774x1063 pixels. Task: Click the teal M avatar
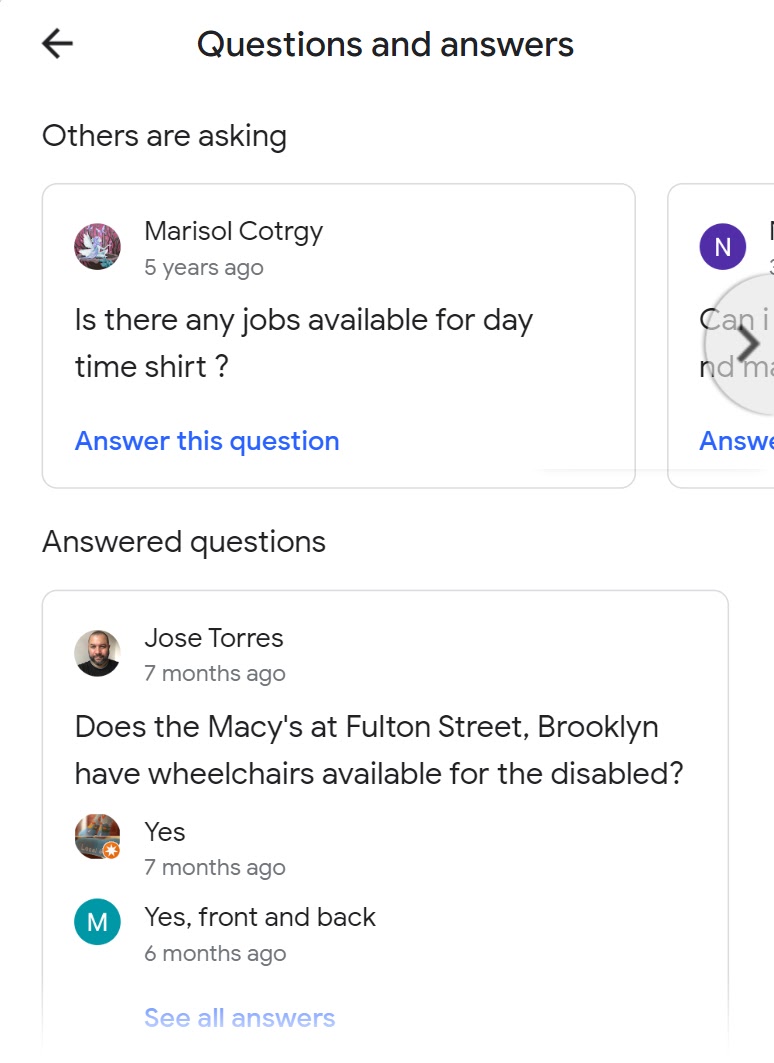tap(98, 922)
